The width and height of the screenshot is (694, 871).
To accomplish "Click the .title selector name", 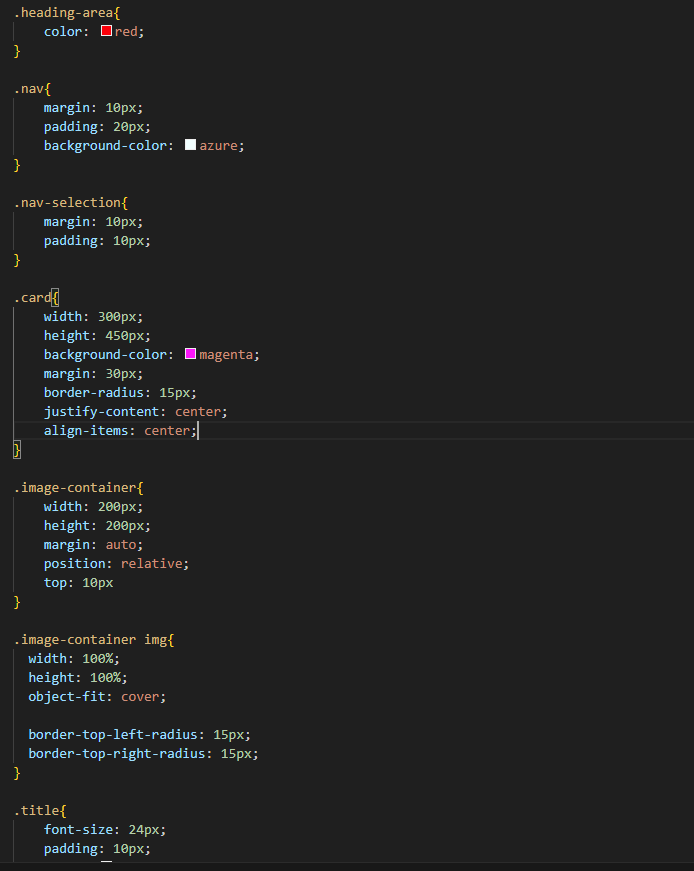I will click(36, 810).
